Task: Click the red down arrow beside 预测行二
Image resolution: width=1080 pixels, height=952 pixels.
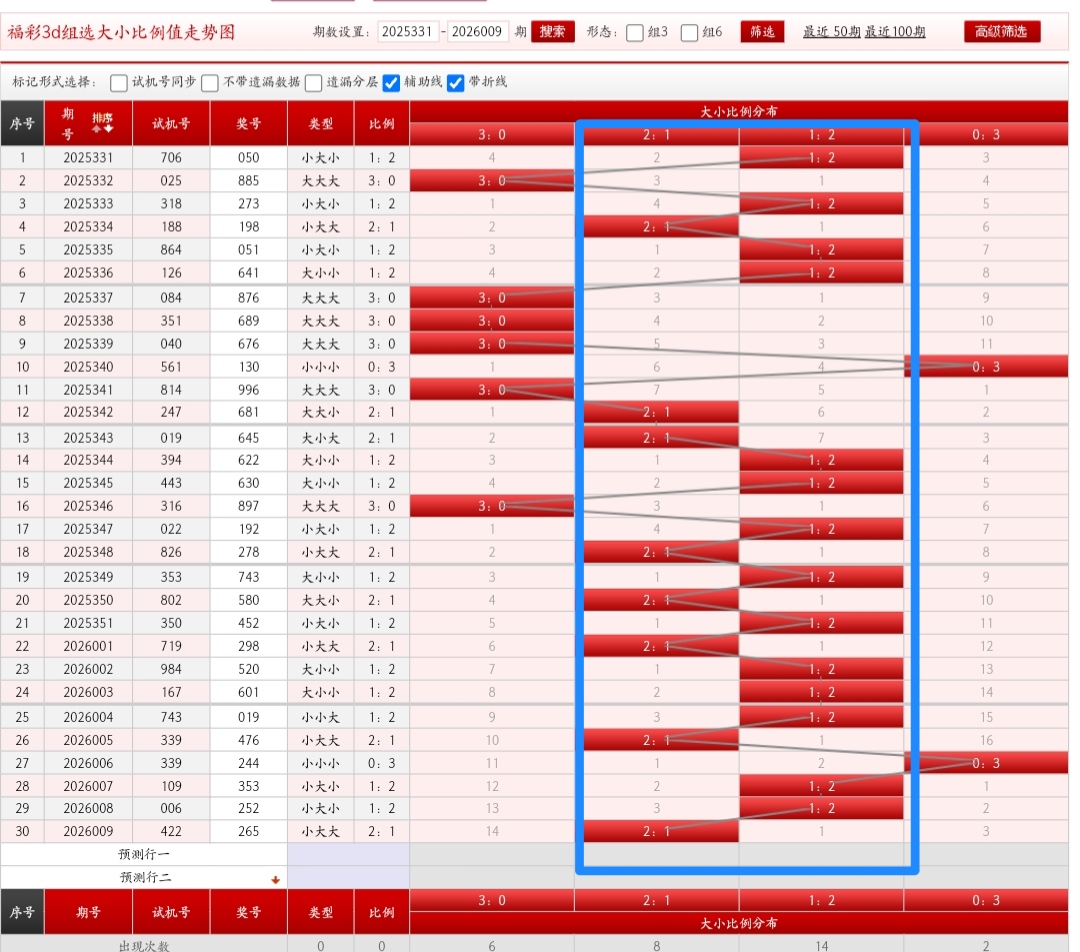Action: [x=274, y=880]
